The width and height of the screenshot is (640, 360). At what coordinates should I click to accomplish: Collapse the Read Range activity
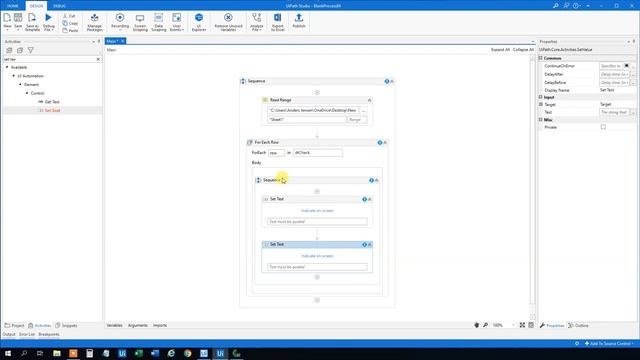[369, 100]
